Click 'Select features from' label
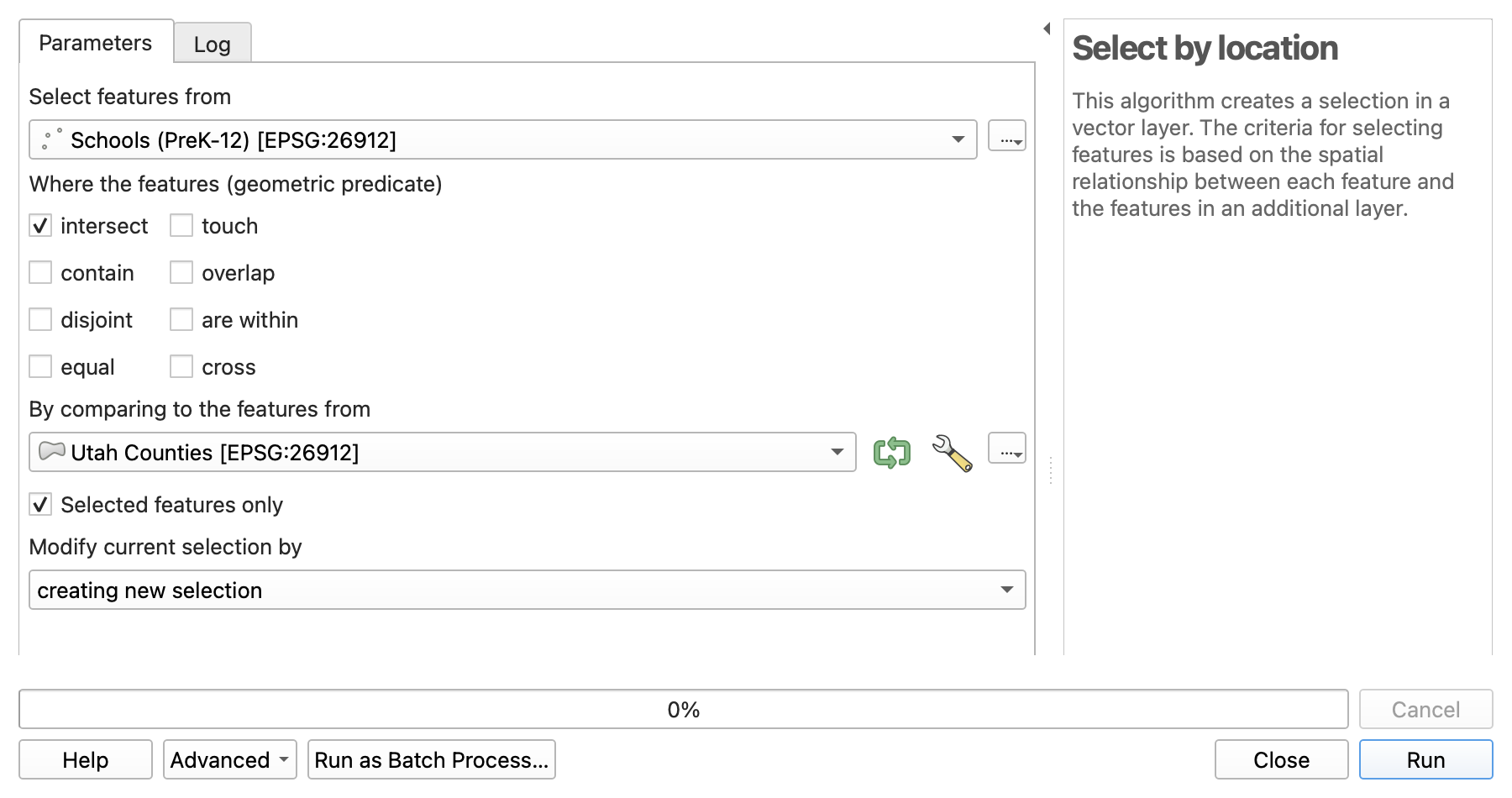This screenshot has width=1512, height=798. [x=130, y=97]
